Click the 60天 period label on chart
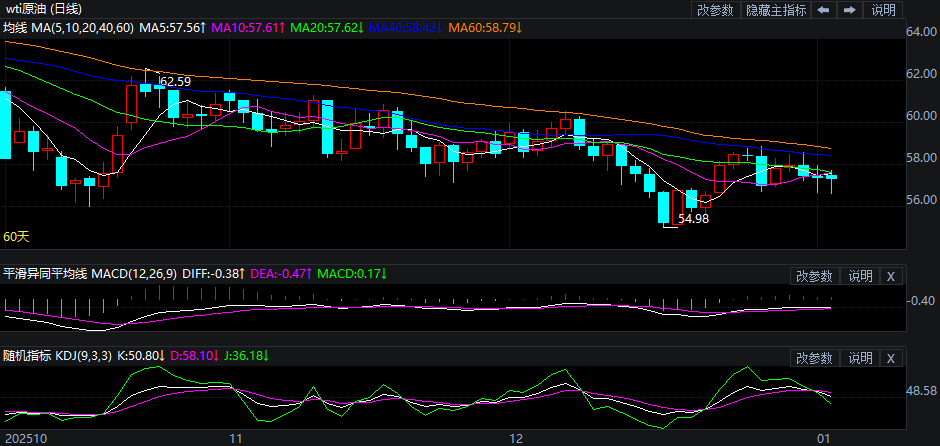The height and width of the screenshot is (446, 940). point(17,237)
